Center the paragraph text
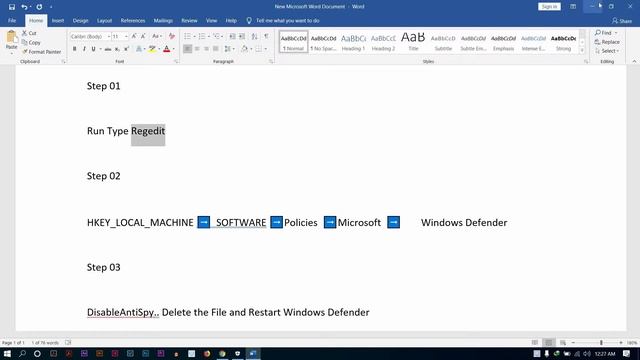640x360 pixels. pyautogui.click(x=197, y=49)
